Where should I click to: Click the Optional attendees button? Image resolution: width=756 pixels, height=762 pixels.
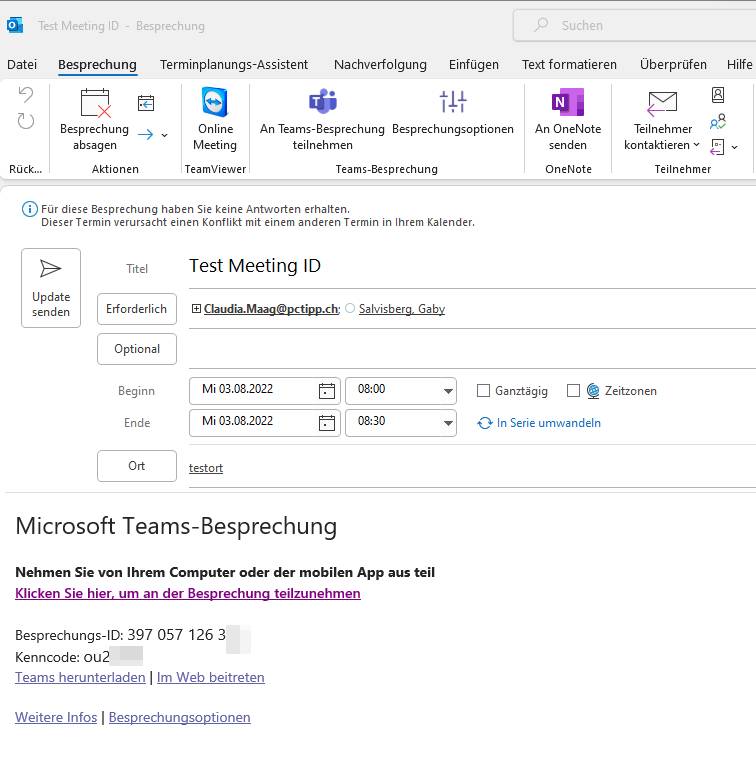(x=137, y=349)
